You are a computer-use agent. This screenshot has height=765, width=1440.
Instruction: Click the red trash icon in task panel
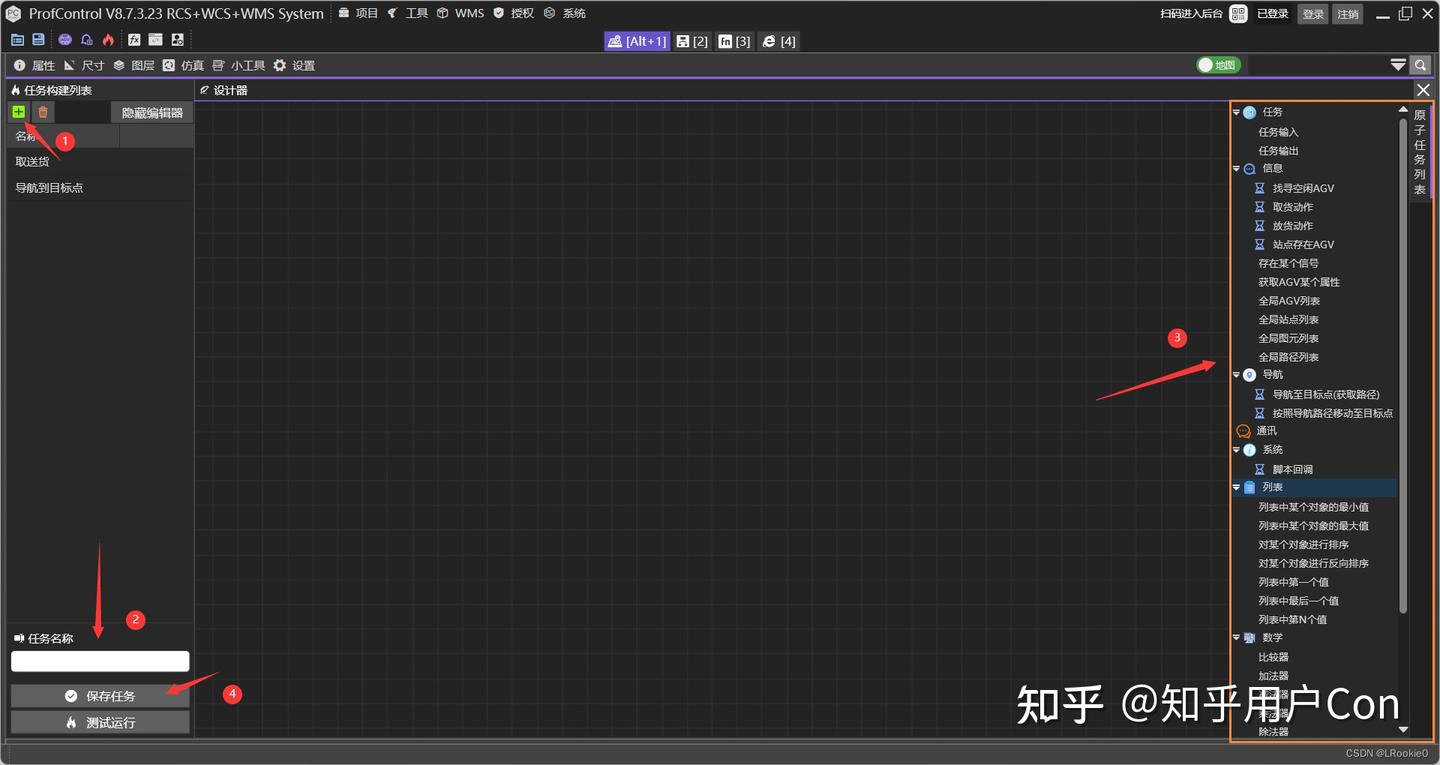coord(42,111)
